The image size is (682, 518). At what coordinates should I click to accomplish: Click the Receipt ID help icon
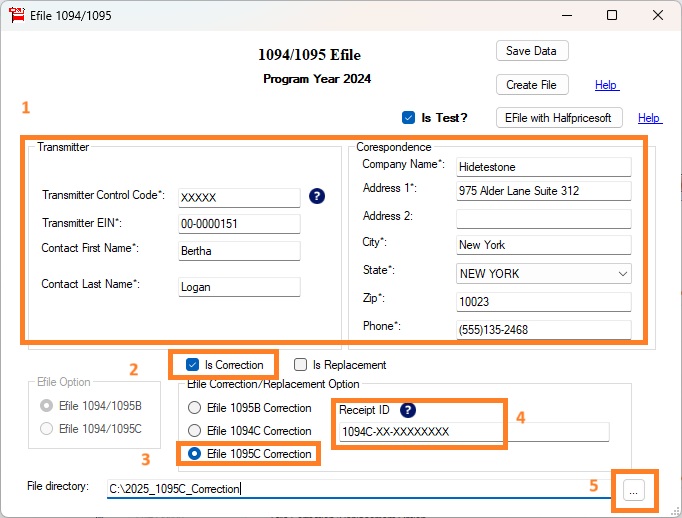pyautogui.click(x=408, y=410)
